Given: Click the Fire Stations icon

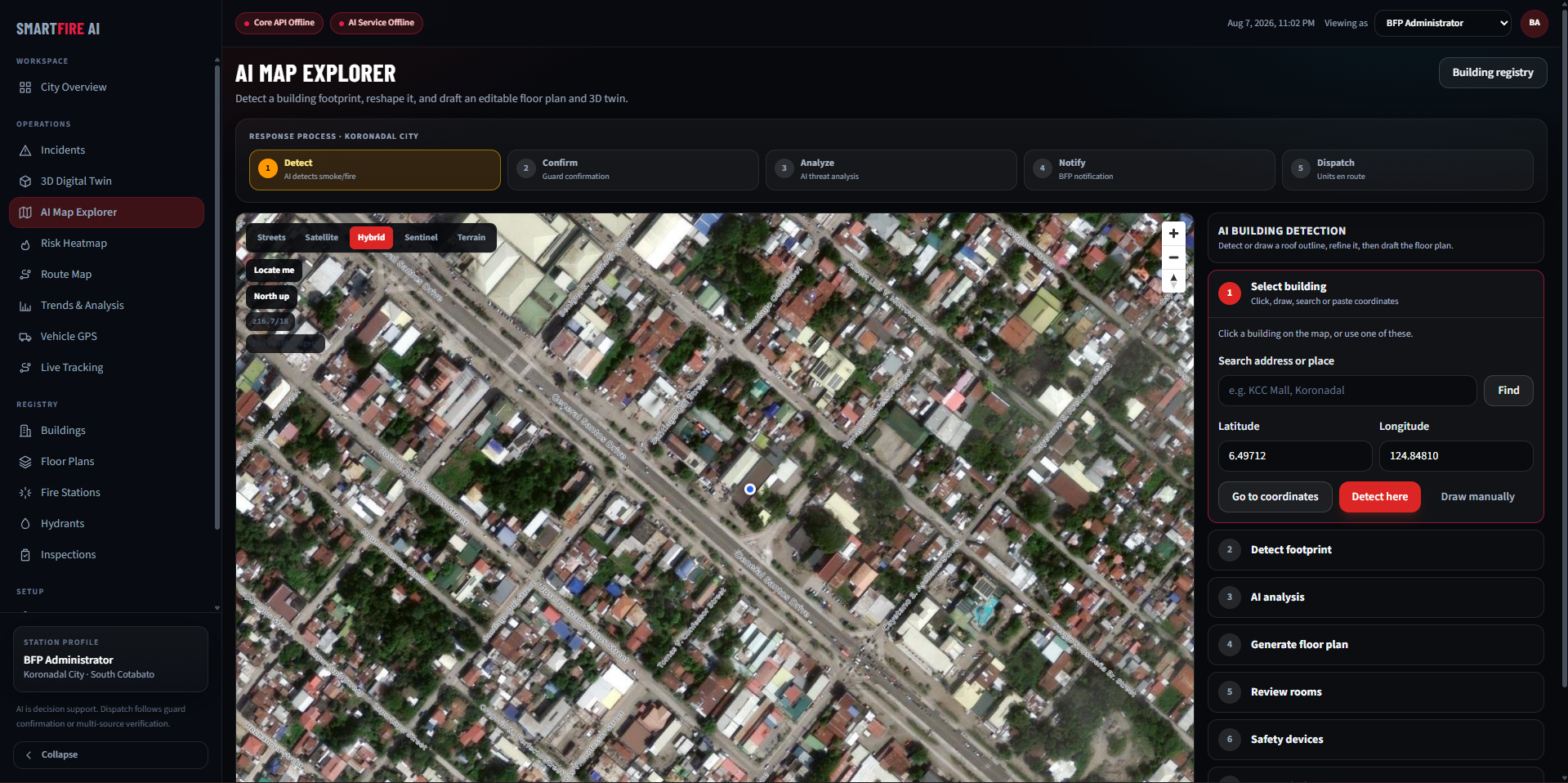Looking at the screenshot, I should 25,493.
